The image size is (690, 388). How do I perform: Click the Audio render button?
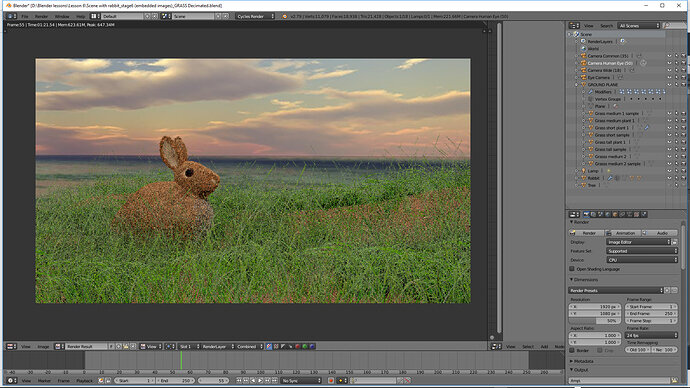click(x=660, y=233)
